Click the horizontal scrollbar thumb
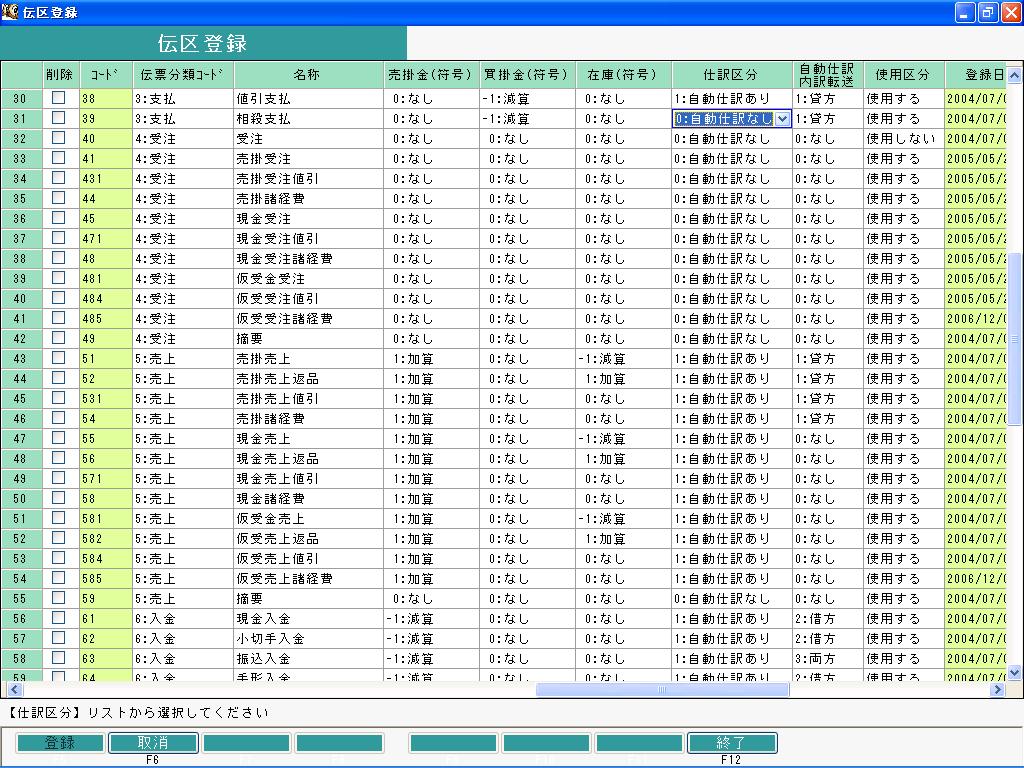The height and width of the screenshot is (768, 1024). tap(662, 689)
